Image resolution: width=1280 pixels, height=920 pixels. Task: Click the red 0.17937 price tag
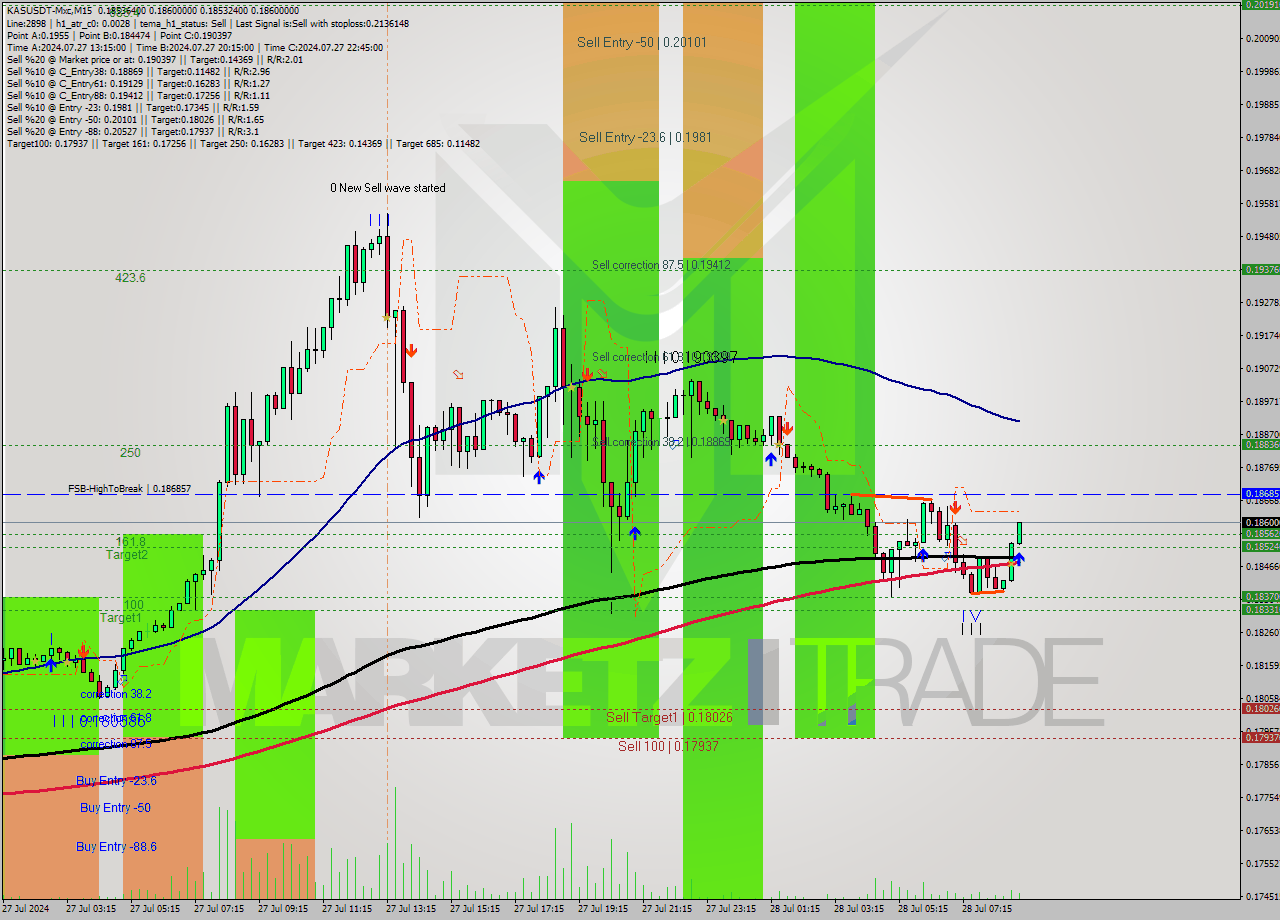[1260, 738]
